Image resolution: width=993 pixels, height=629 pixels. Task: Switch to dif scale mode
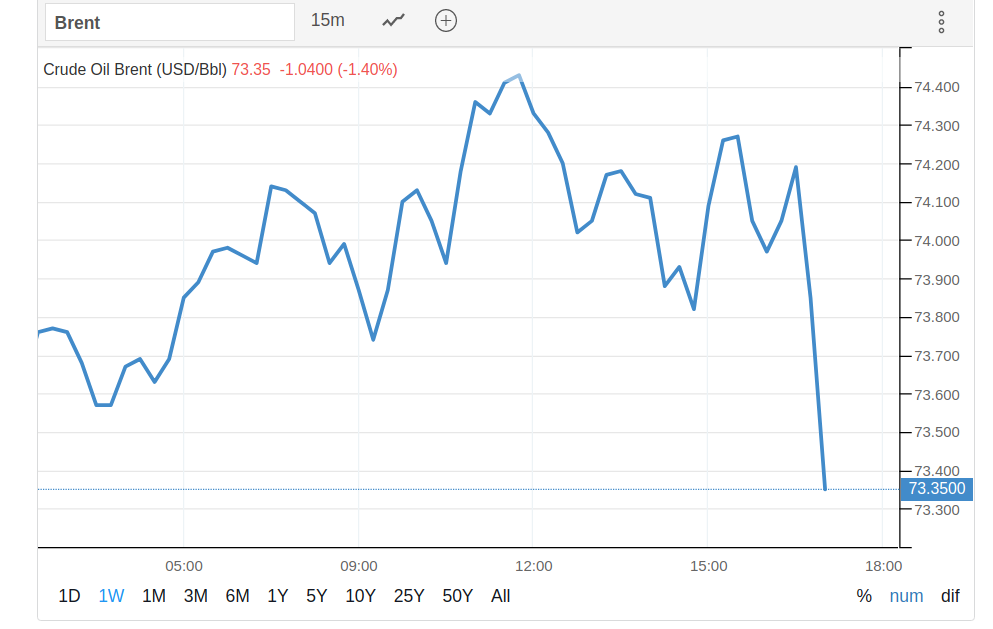(950, 596)
